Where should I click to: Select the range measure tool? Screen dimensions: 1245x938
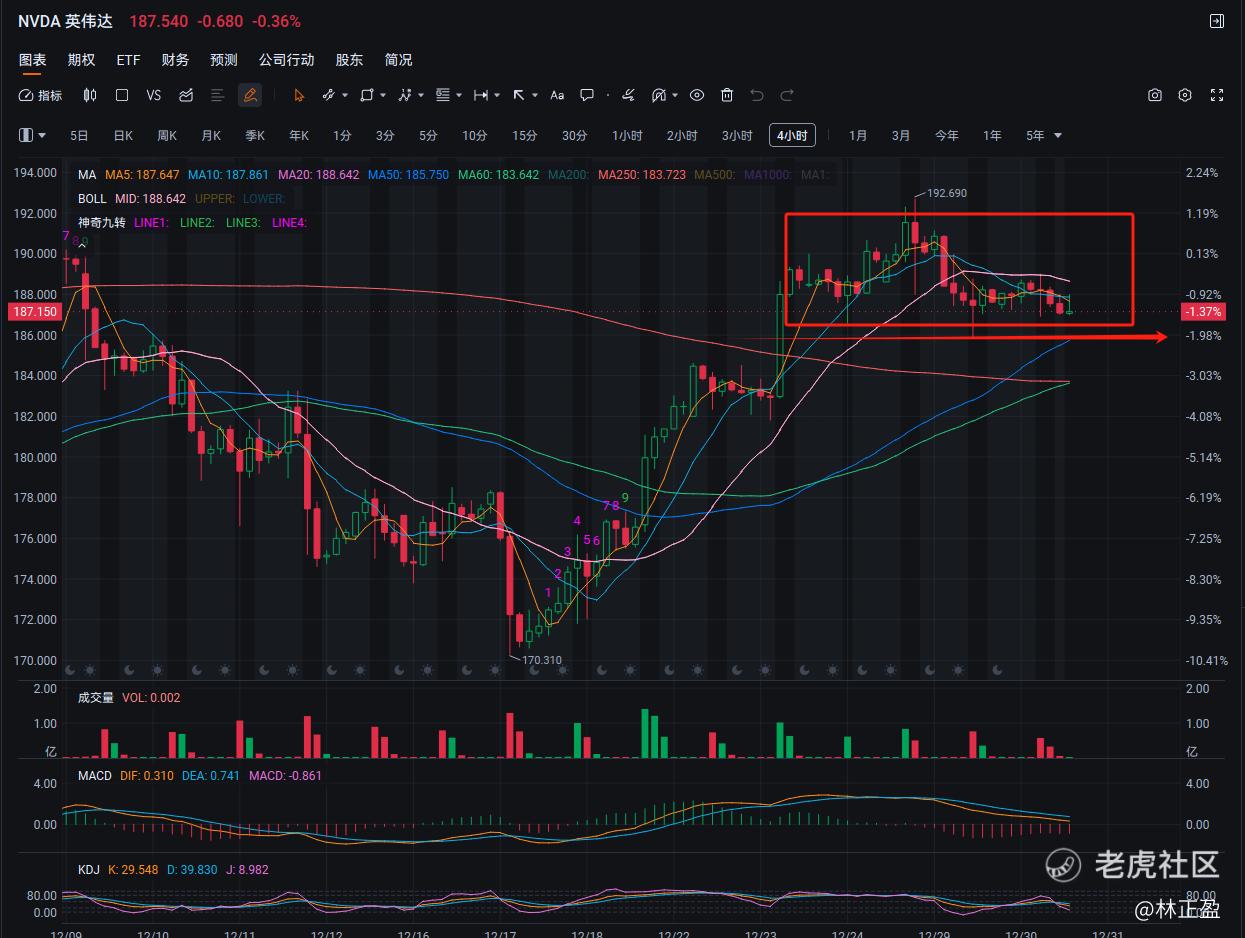(480, 95)
